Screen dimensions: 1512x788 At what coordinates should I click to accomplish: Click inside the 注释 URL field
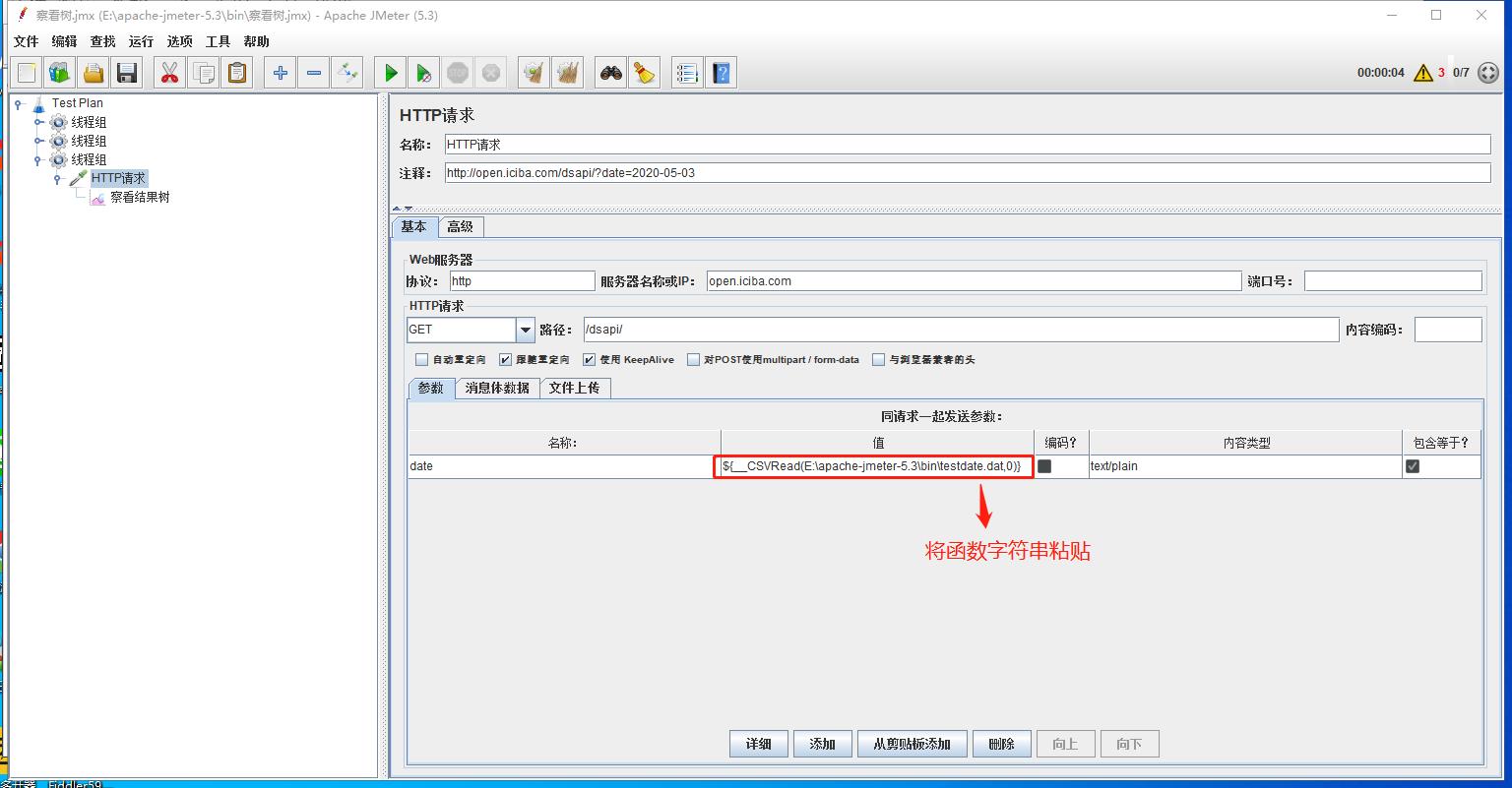(x=968, y=173)
